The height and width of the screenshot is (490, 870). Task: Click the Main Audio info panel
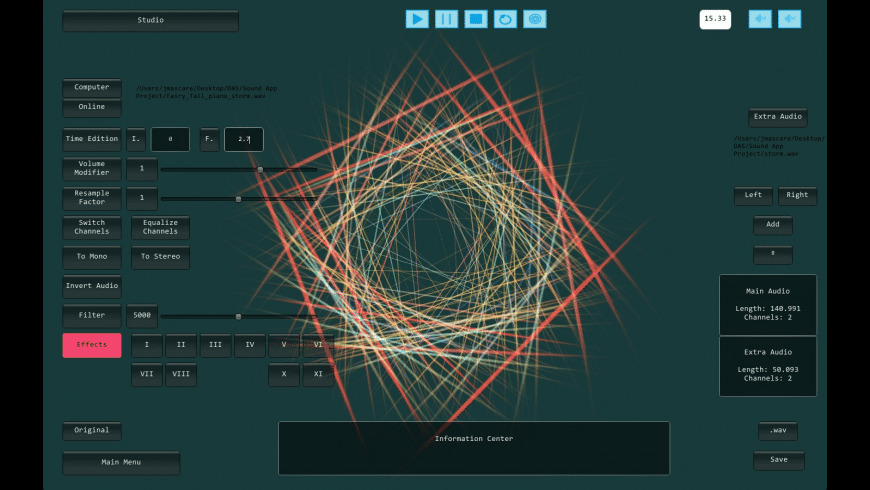pyautogui.click(x=768, y=305)
